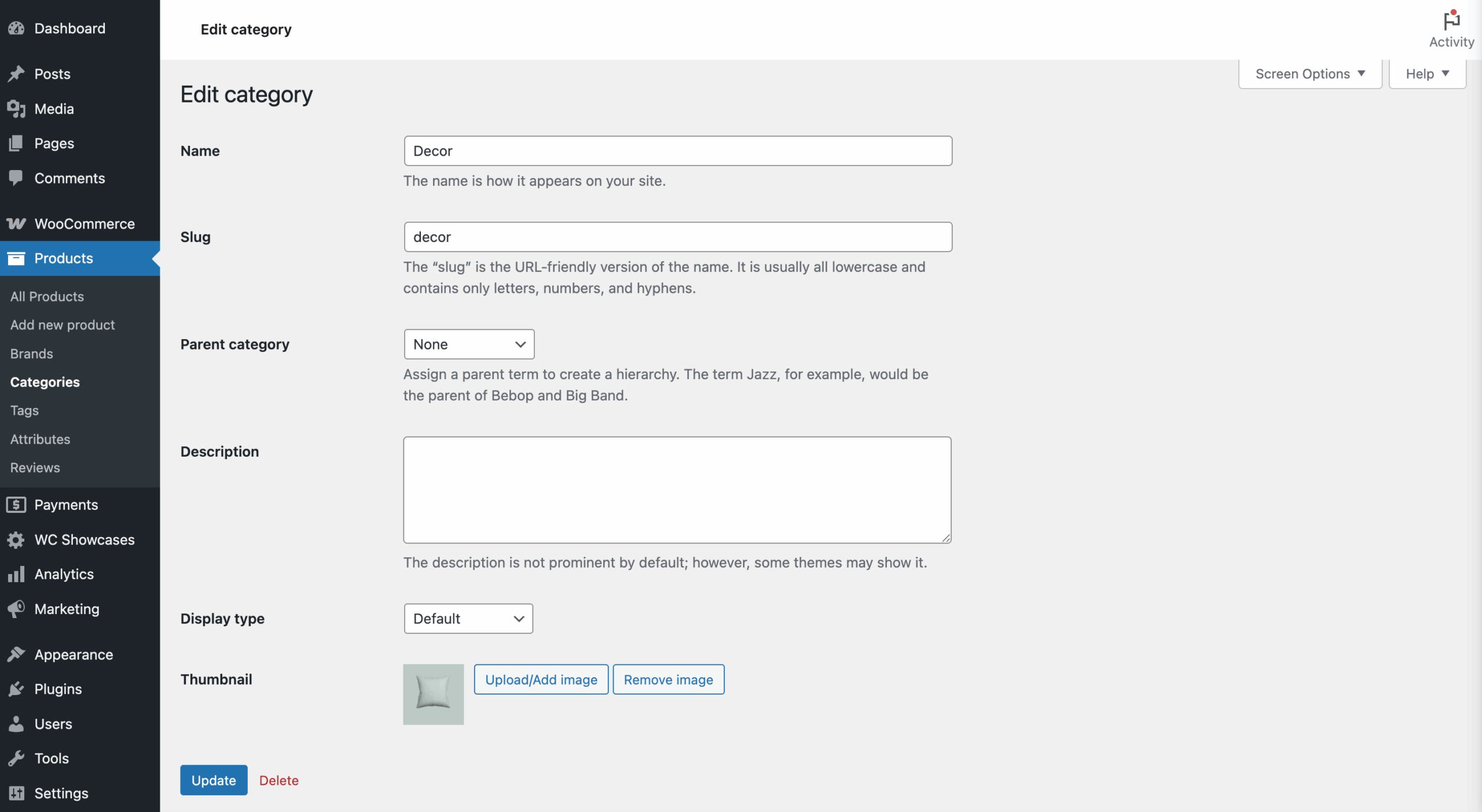Click the Payments icon in sidebar
The width and height of the screenshot is (1482, 812).
[16, 505]
